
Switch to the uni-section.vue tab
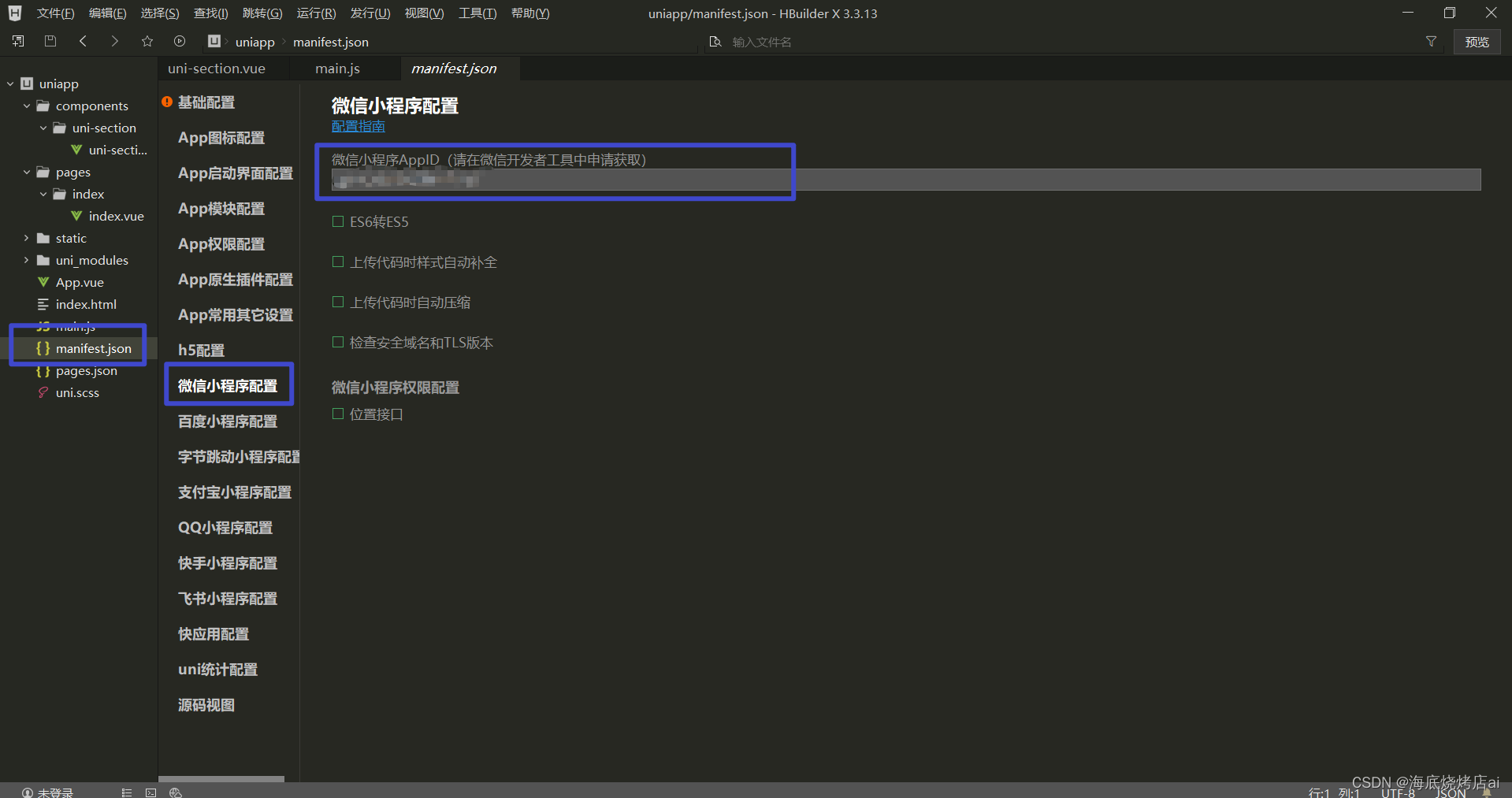point(217,69)
